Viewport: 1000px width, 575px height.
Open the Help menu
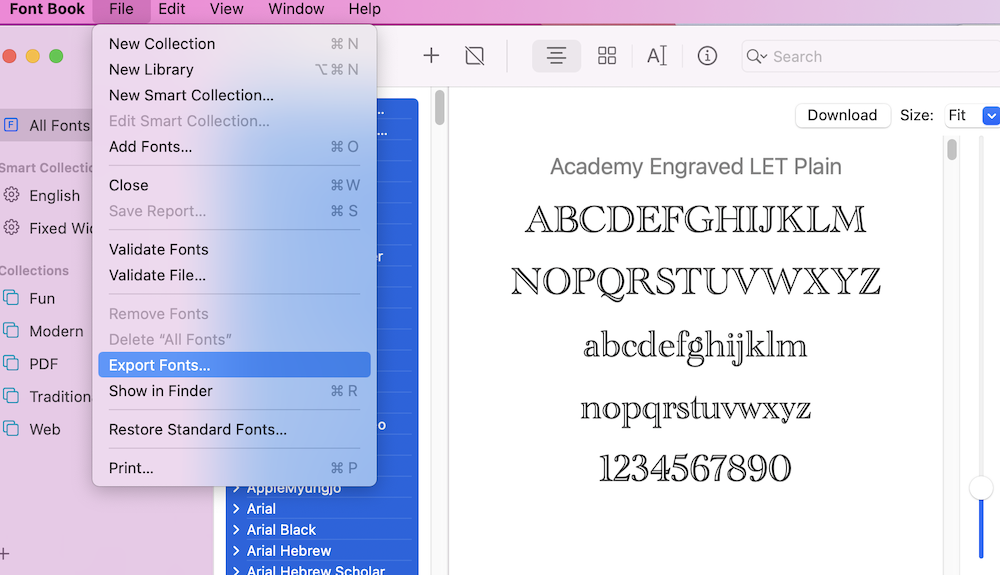[x=364, y=9]
